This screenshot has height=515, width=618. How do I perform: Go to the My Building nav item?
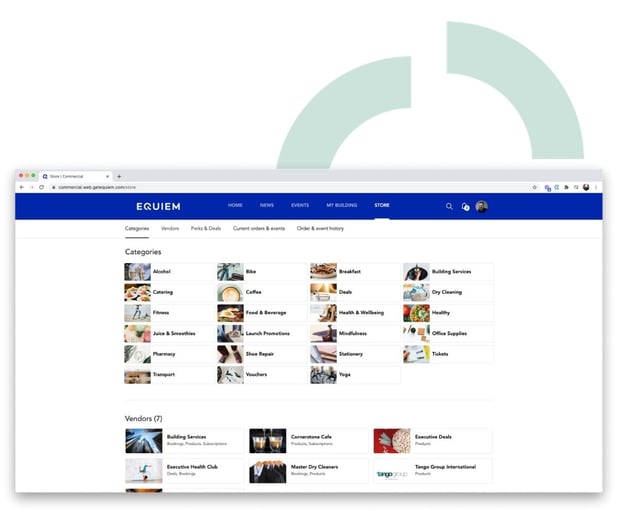point(340,205)
